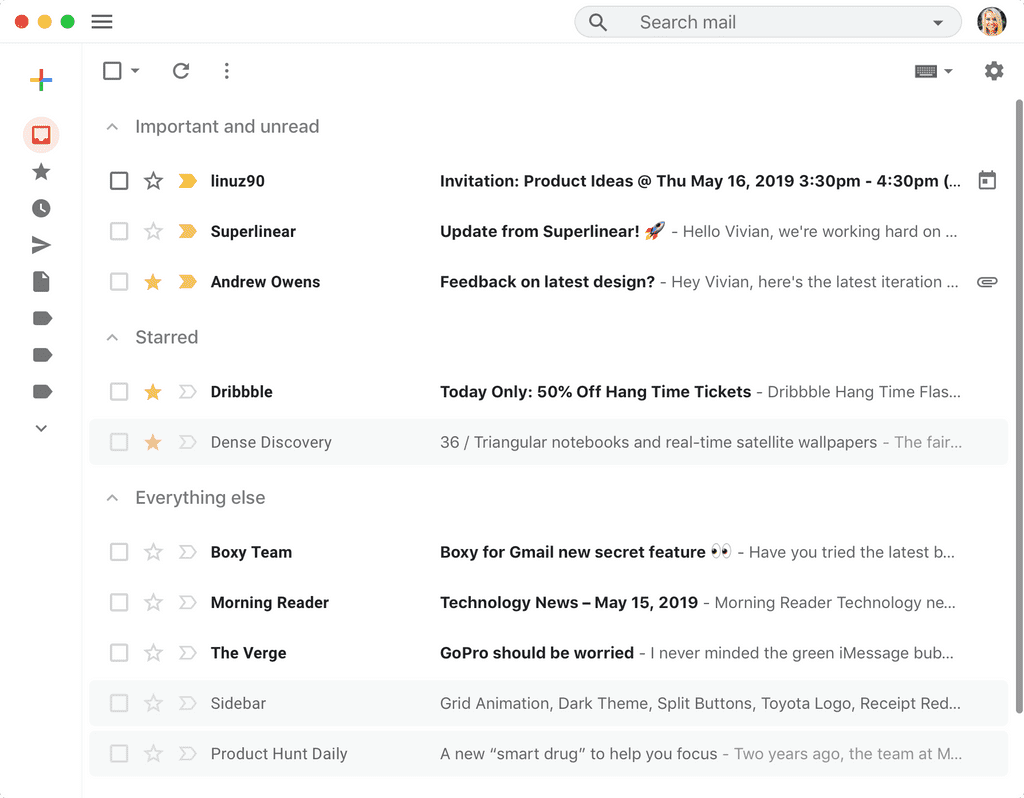1024x798 pixels.
Task: Click the Search mail input field
Action: point(767,22)
